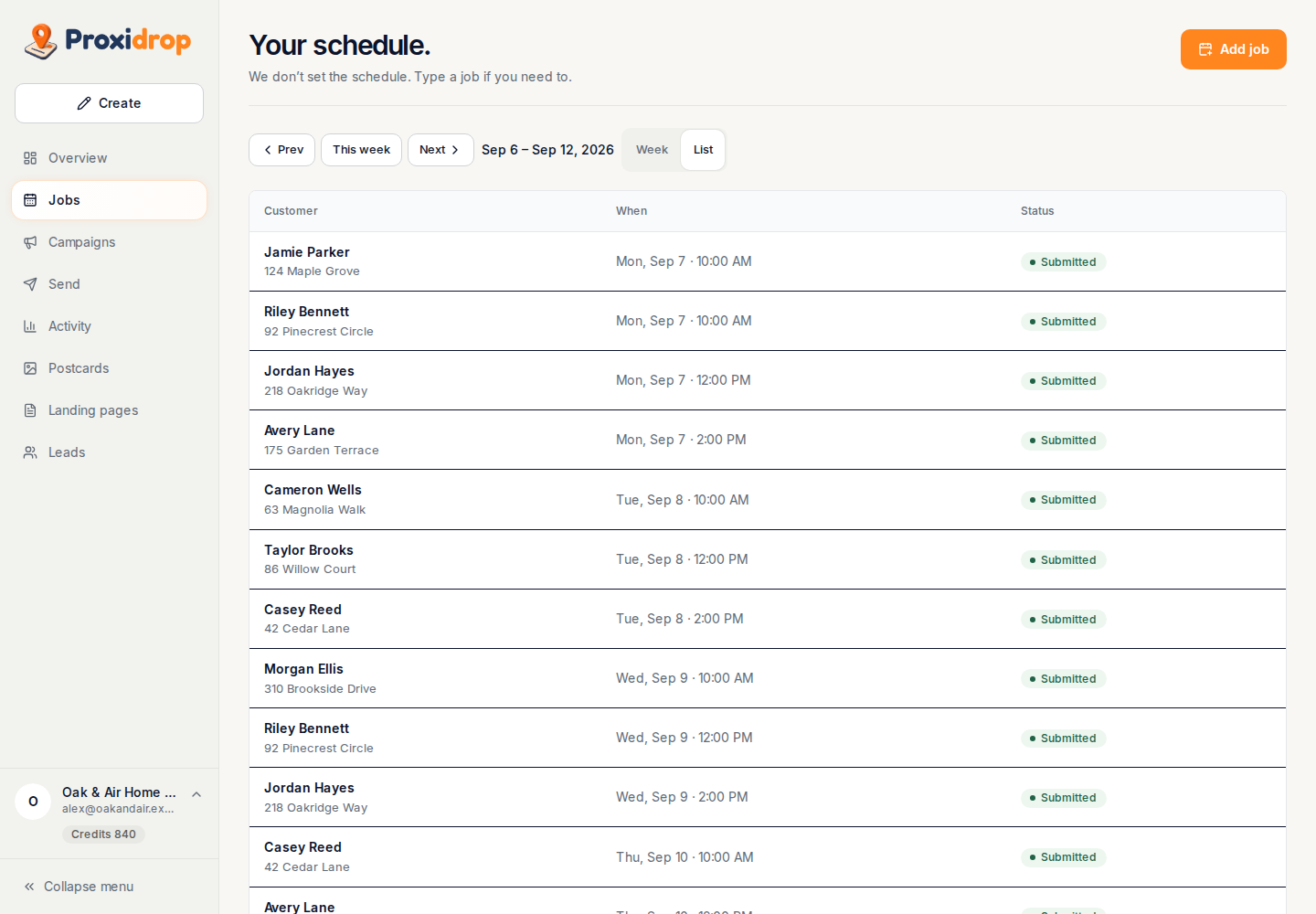The height and width of the screenshot is (914, 1316).
Task: Click the When column header
Action: coord(631,211)
